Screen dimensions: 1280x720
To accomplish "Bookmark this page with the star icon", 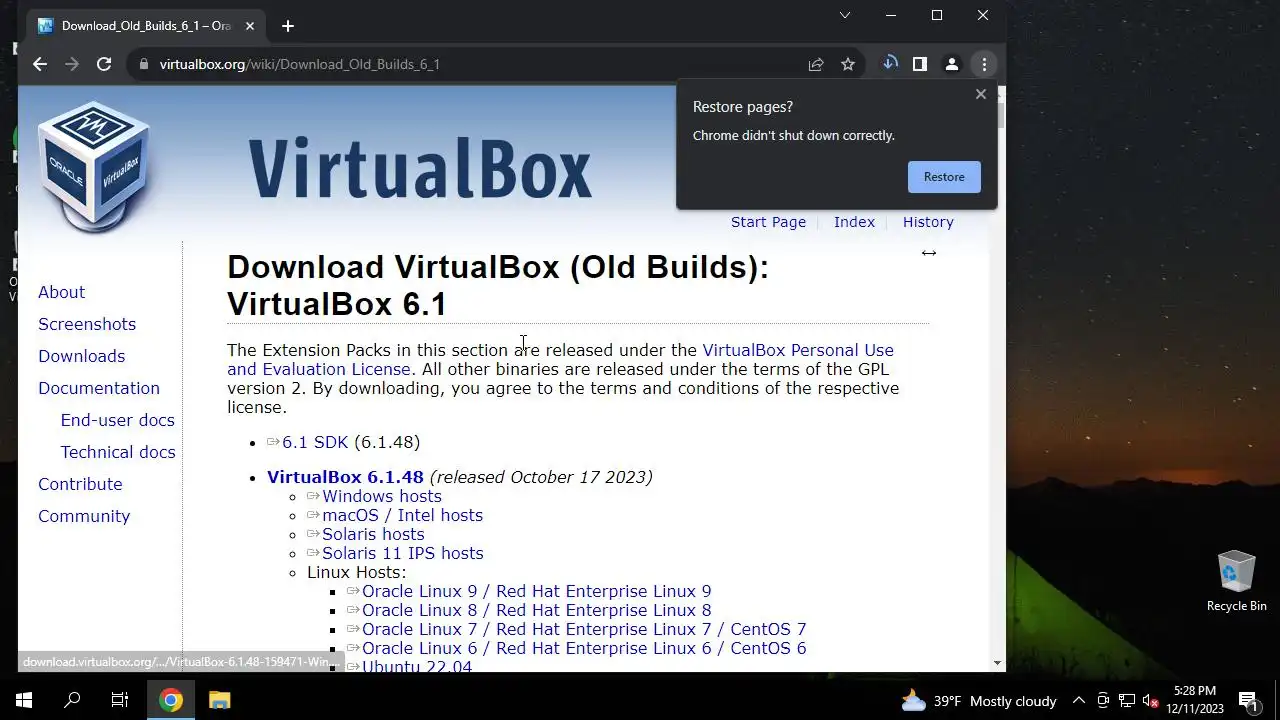I will click(848, 64).
